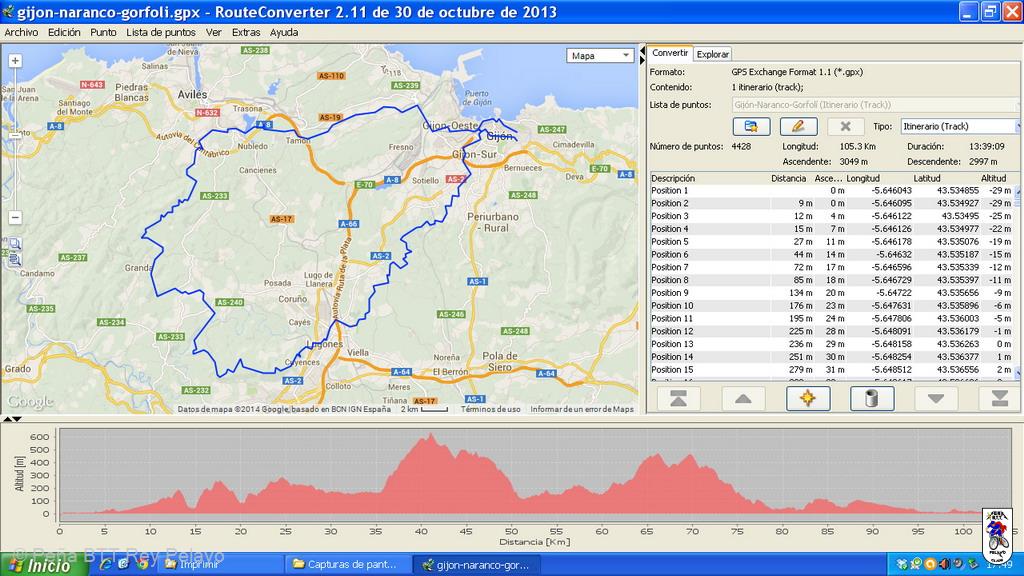
Task: Open the Mapa map type dropdown
Action: [600, 56]
